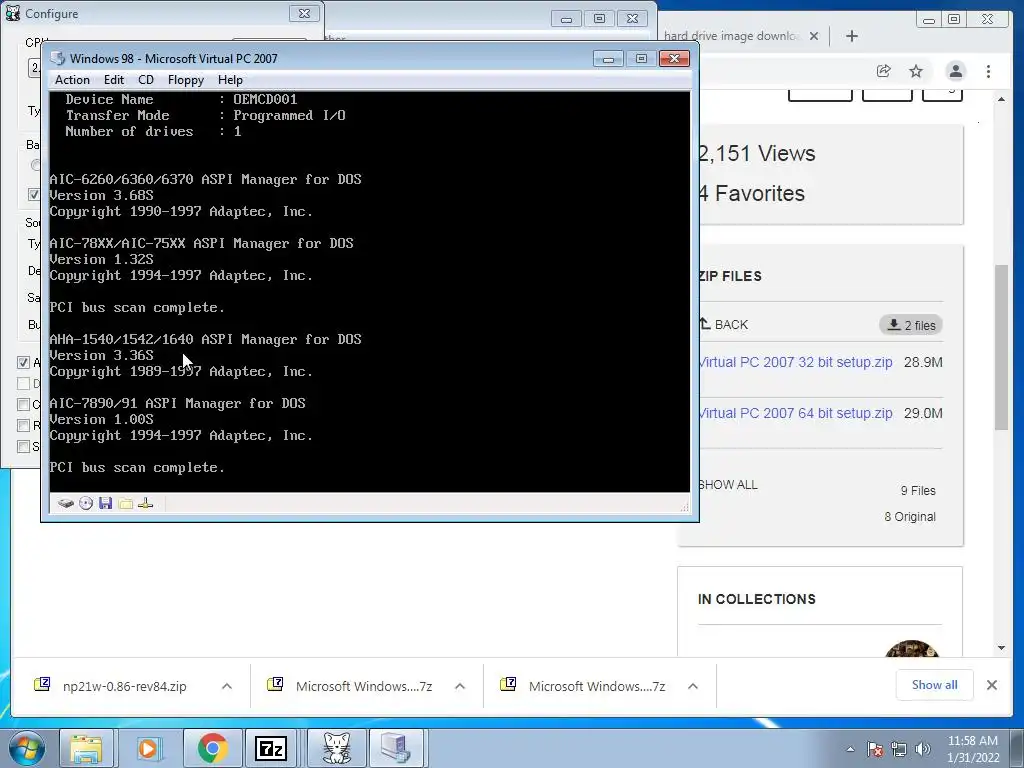The height and width of the screenshot is (768, 1024).
Task: Toggle the checked checkbox labeled A in Configure
Action: point(24,362)
